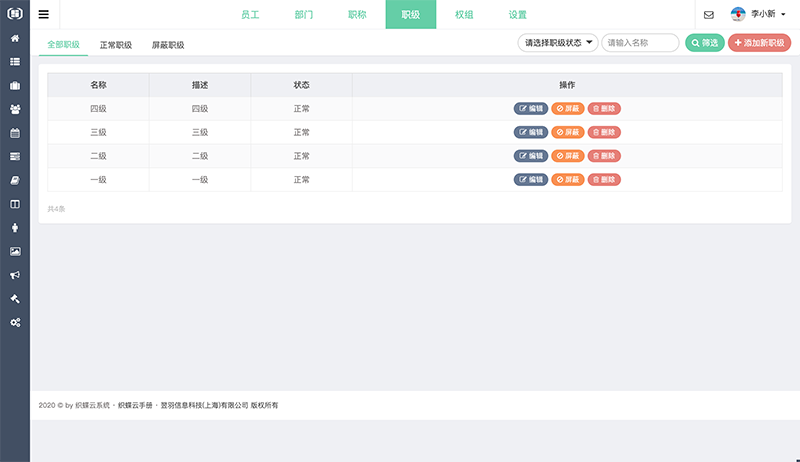Edit the 四级 row

(x=531, y=109)
